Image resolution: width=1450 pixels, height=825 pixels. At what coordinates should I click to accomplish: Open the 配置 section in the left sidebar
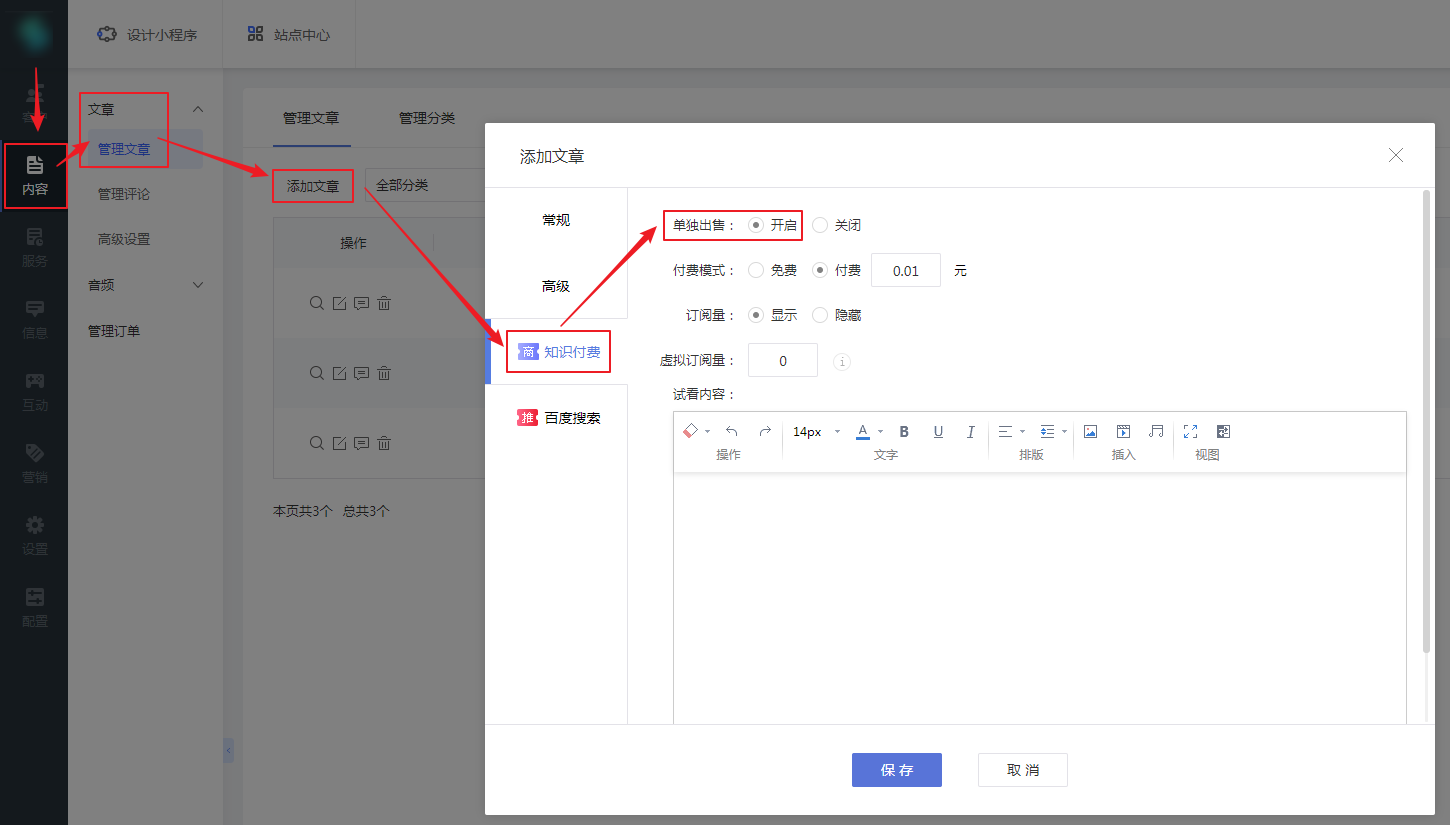35,608
